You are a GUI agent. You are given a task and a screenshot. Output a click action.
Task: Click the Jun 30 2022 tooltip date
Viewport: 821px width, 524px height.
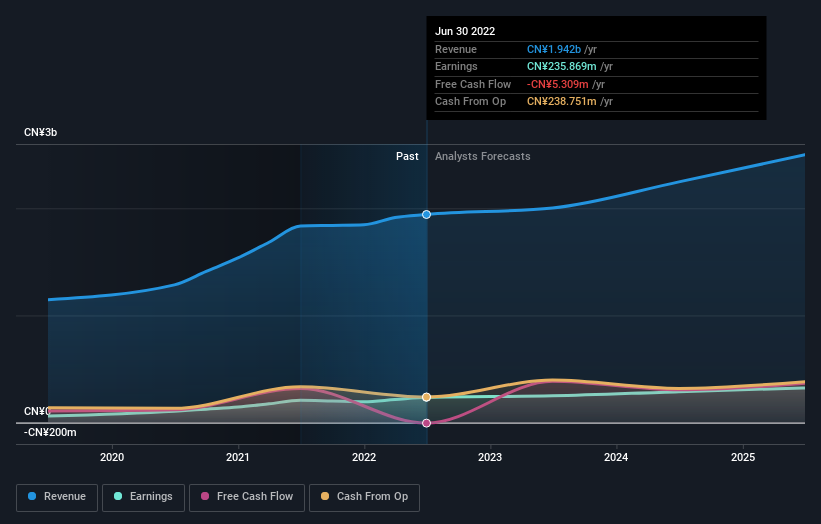(x=465, y=31)
